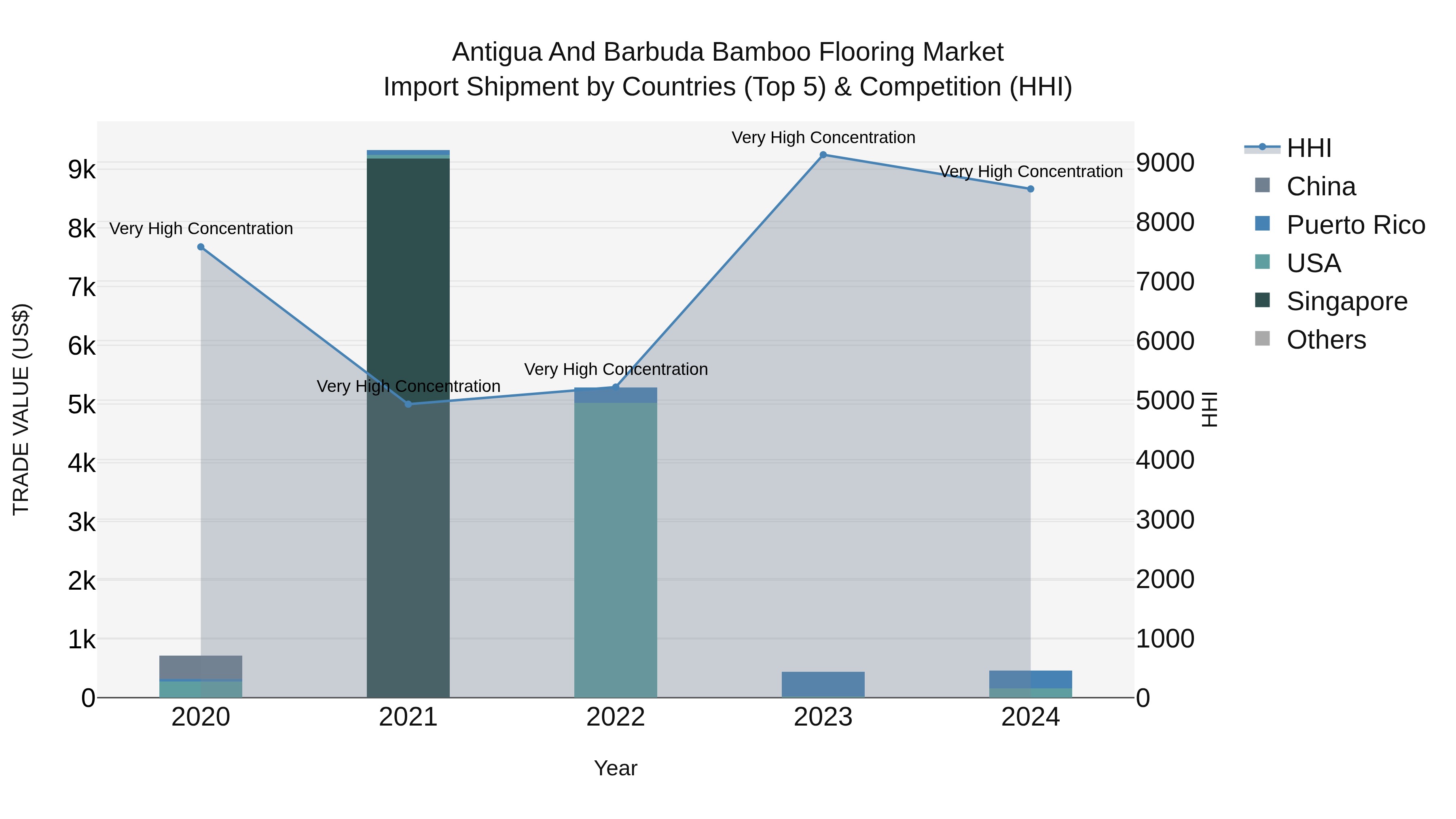Image resolution: width=1456 pixels, height=819 pixels.
Task: Click the USA bar segment for 2022
Action: pyautogui.click(x=616, y=550)
